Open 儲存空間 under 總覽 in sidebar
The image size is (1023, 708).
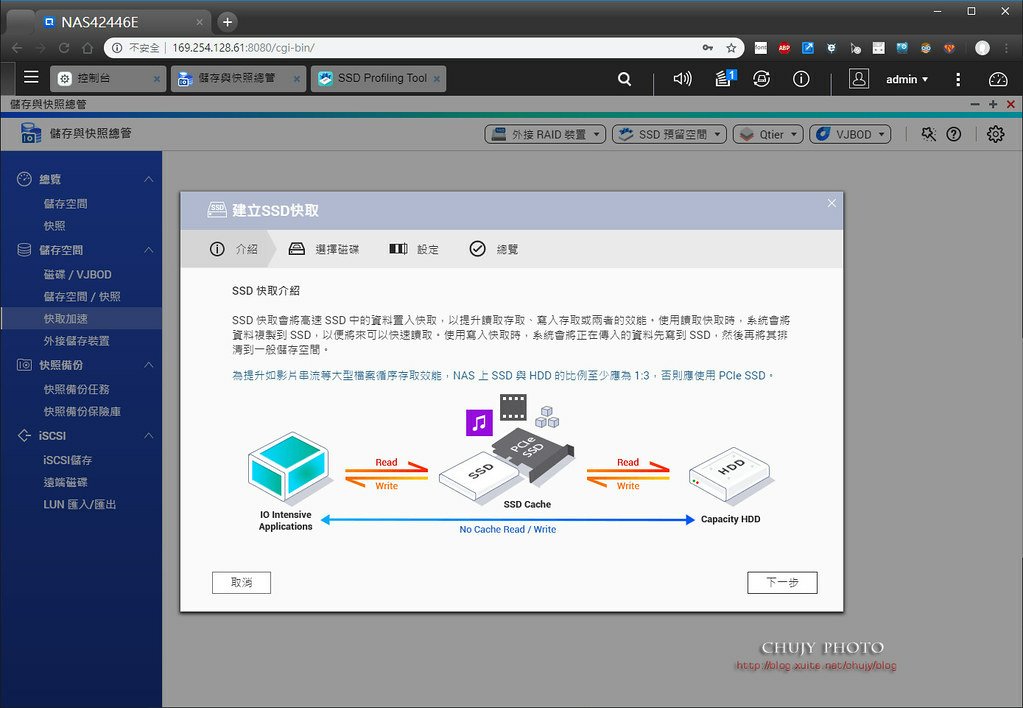tap(65, 204)
